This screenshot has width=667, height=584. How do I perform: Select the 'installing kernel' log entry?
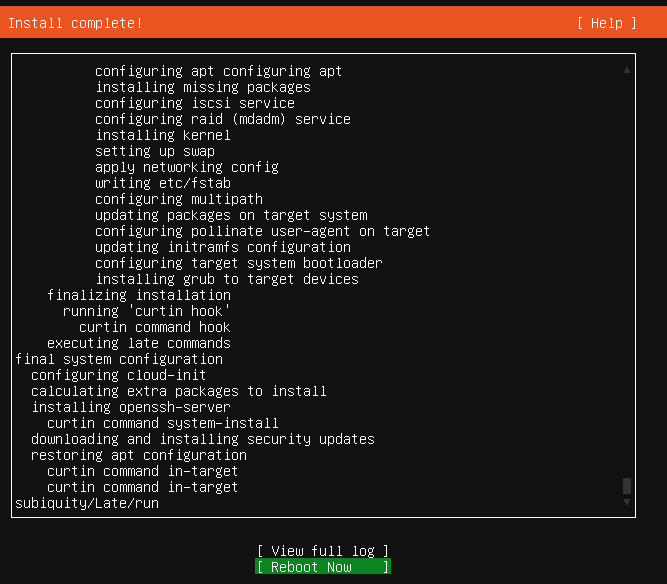click(x=163, y=135)
